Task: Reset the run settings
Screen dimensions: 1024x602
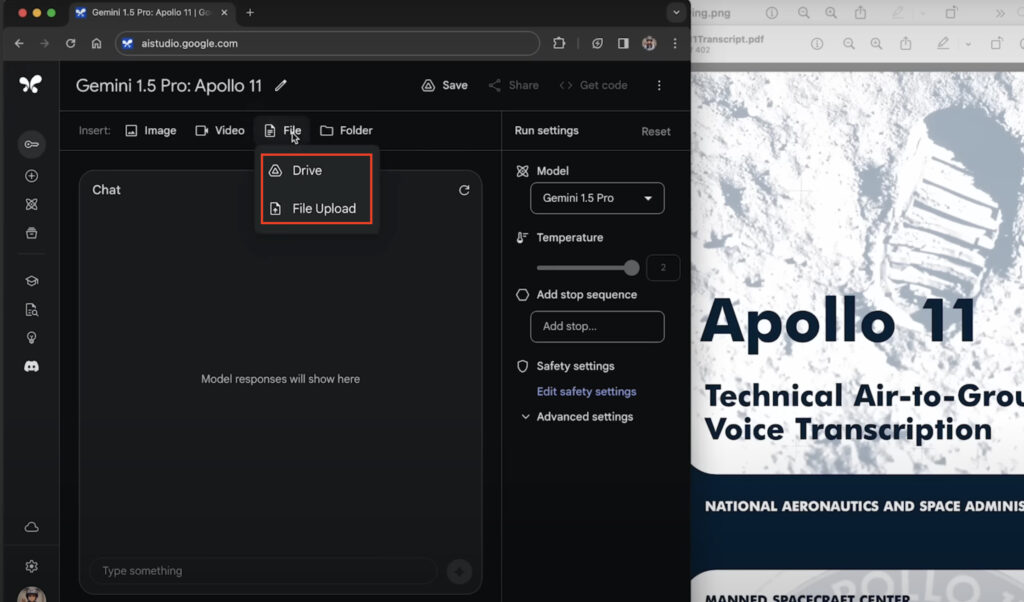Action: [x=656, y=131]
